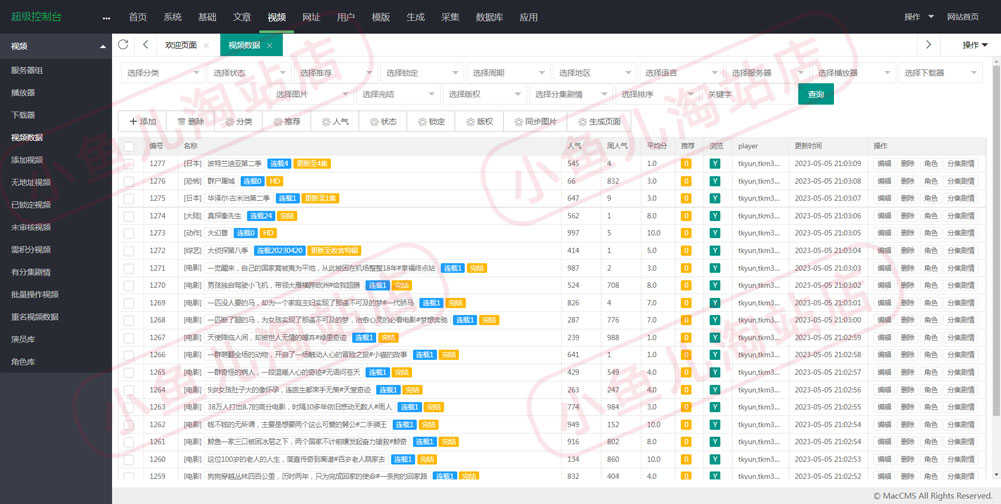This screenshot has width=1001, height=504.
Task: Click the refresh icon beside the tabs
Action: pos(123,45)
